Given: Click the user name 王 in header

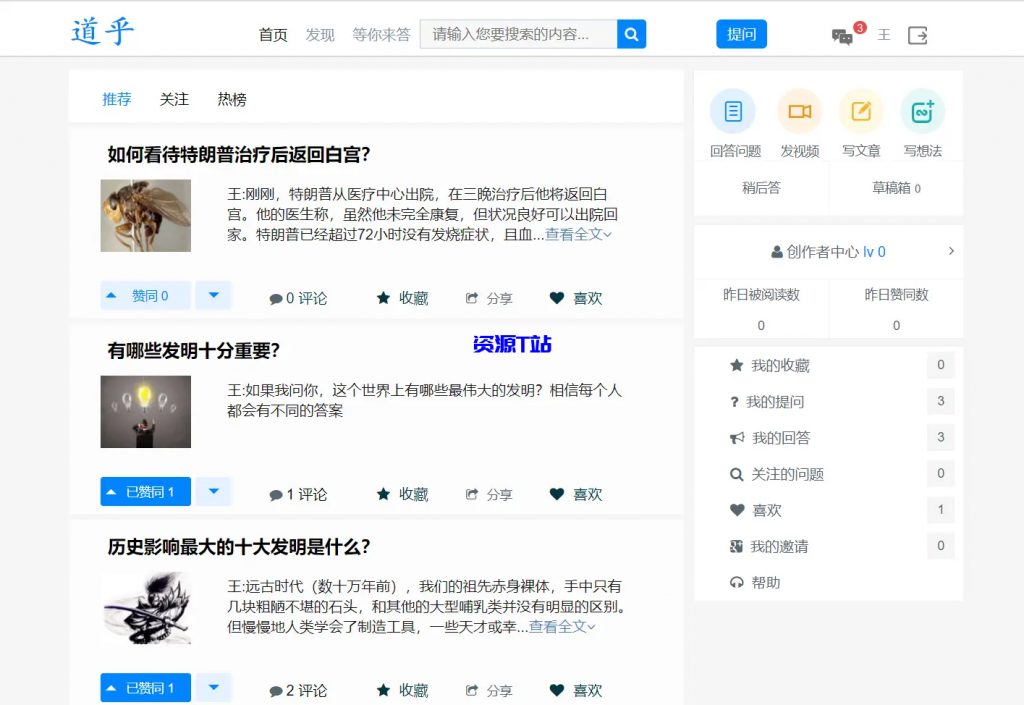Looking at the screenshot, I should (x=884, y=35).
